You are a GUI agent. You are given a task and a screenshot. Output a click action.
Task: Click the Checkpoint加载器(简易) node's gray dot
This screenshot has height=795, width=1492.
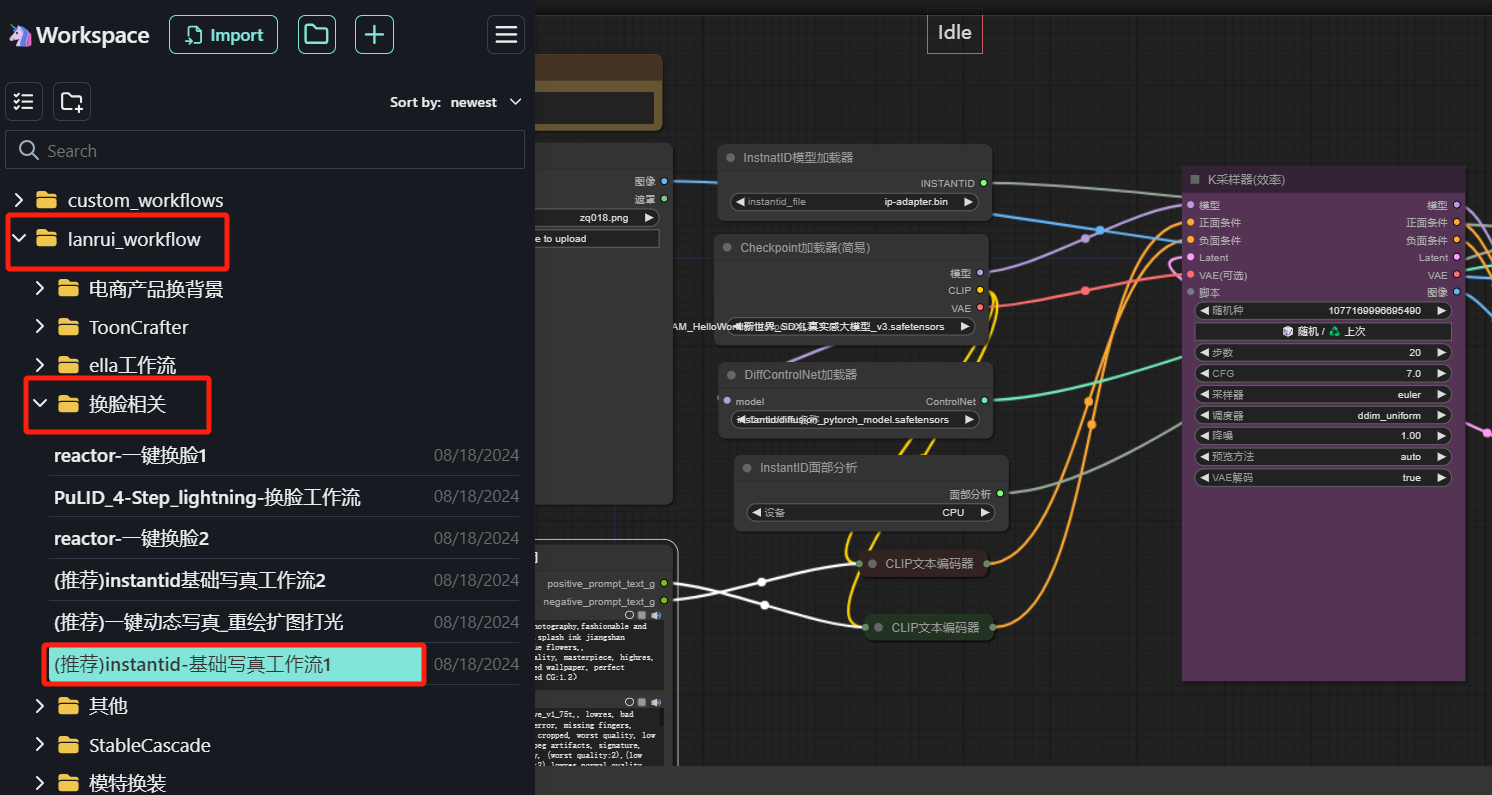(727, 247)
